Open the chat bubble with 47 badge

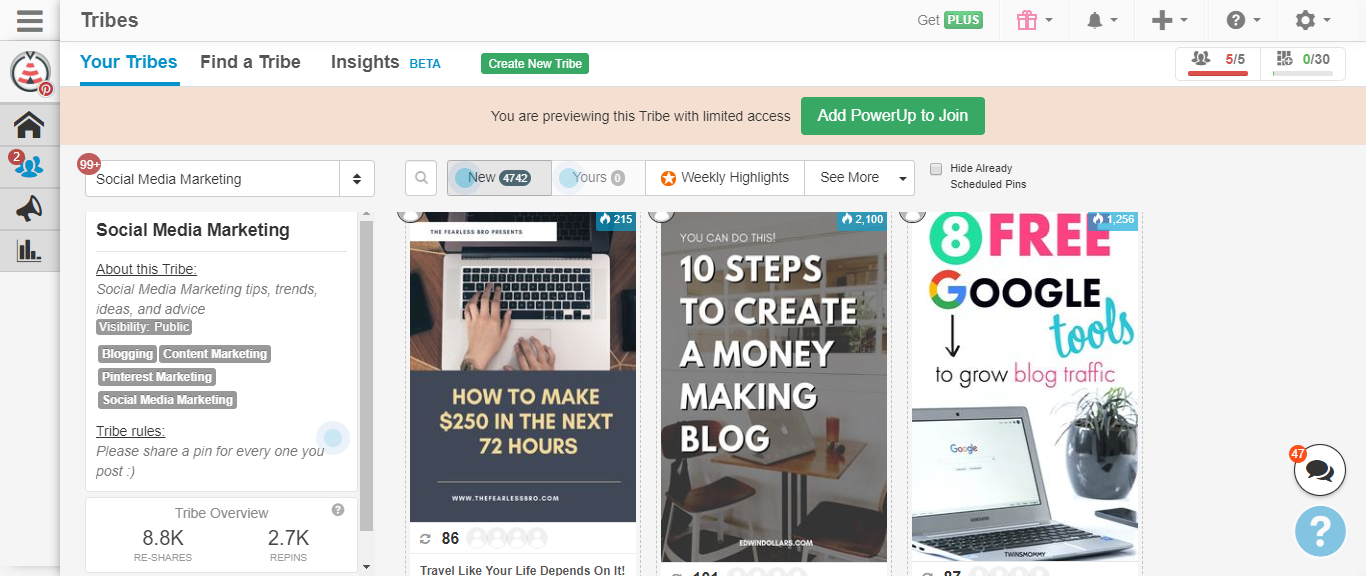[x=1319, y=470]
